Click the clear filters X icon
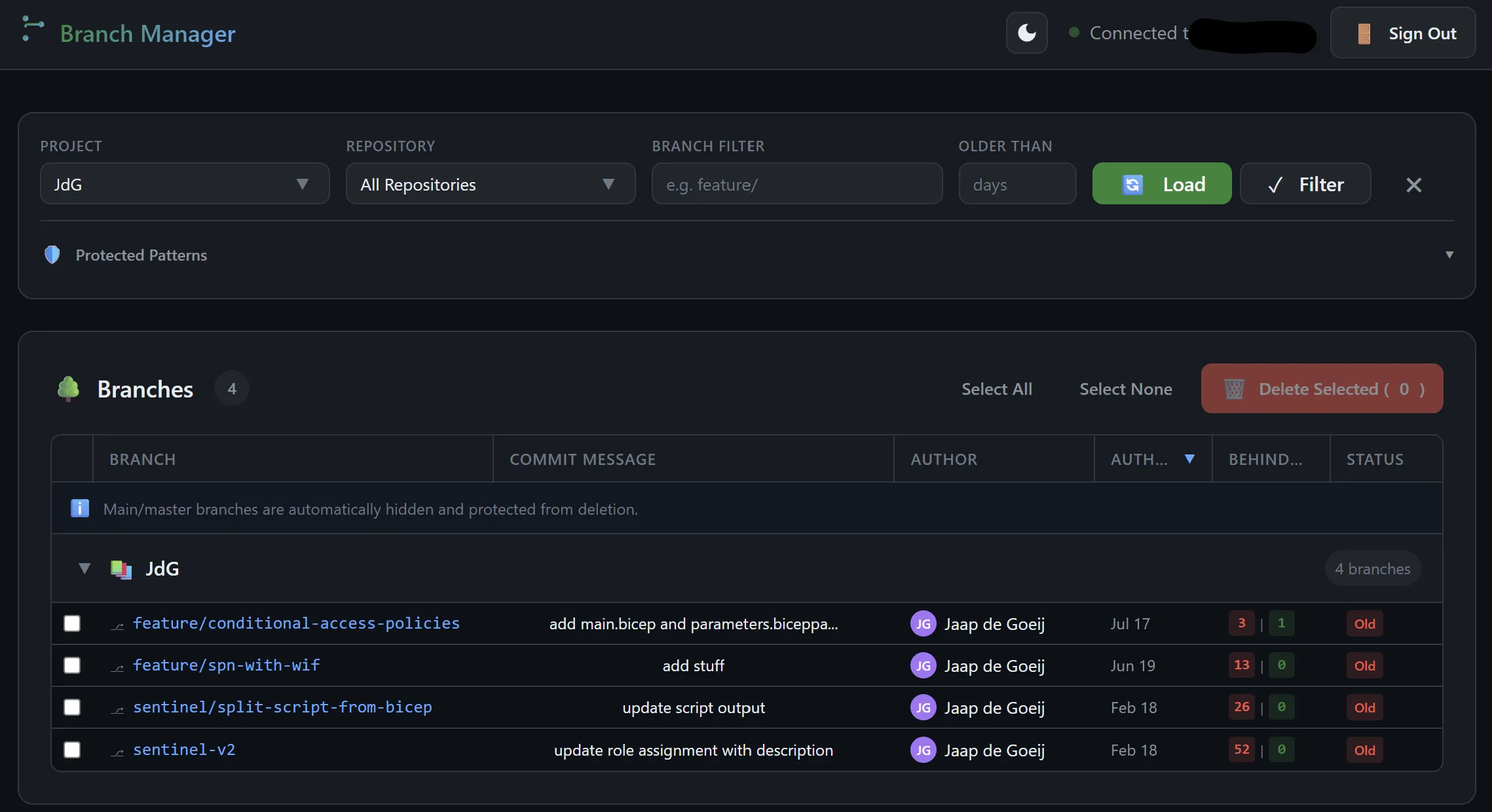1492x812 pixels. (1413, 185)
